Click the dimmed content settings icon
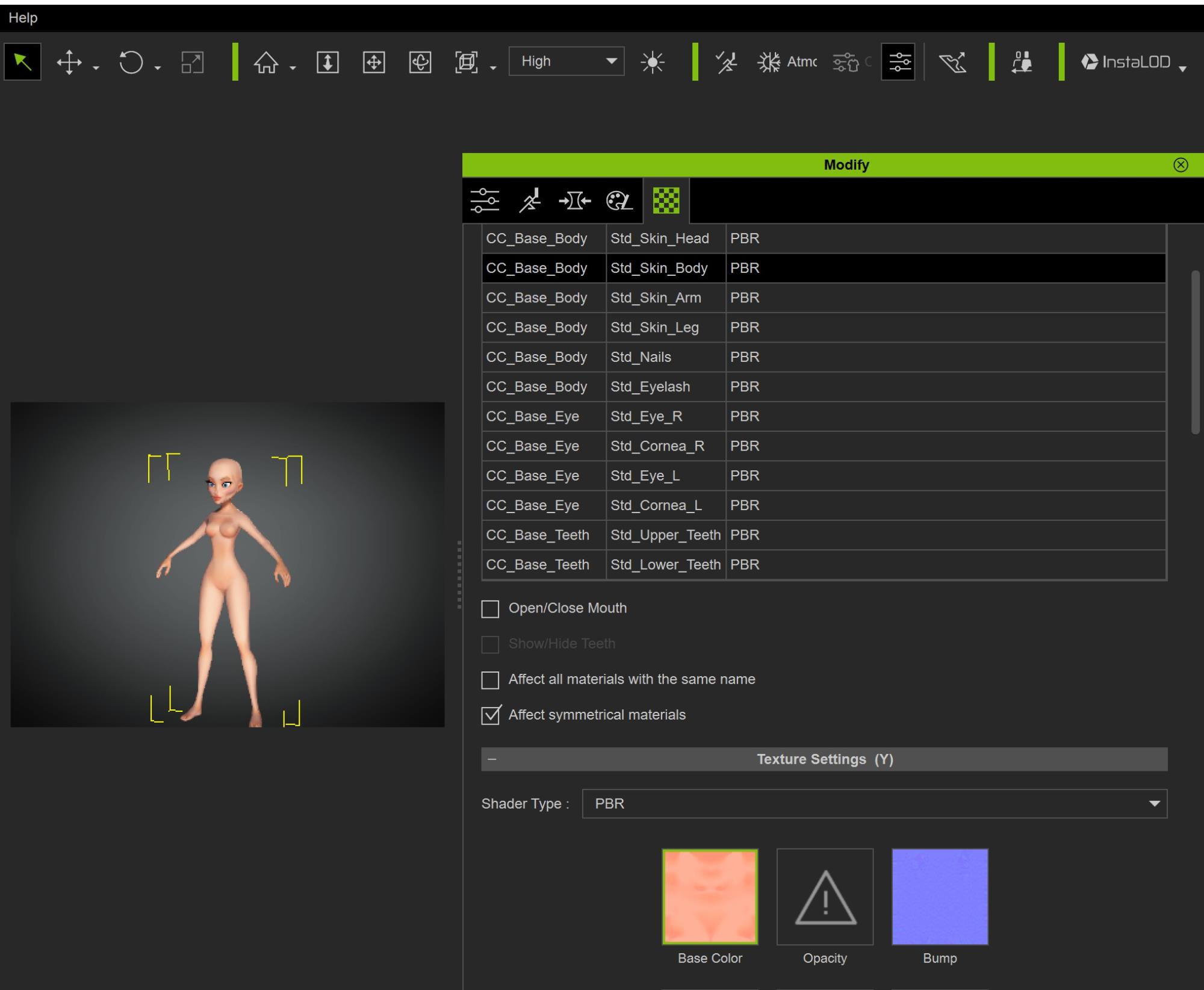 click(x=851, y=62)
